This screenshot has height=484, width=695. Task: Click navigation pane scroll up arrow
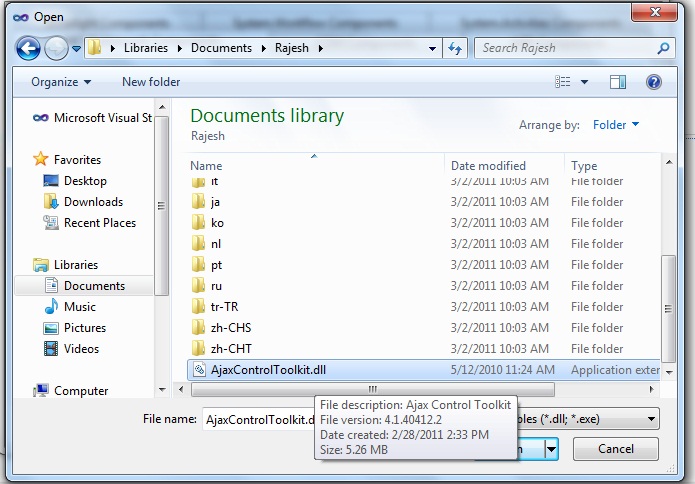(162, 107)
